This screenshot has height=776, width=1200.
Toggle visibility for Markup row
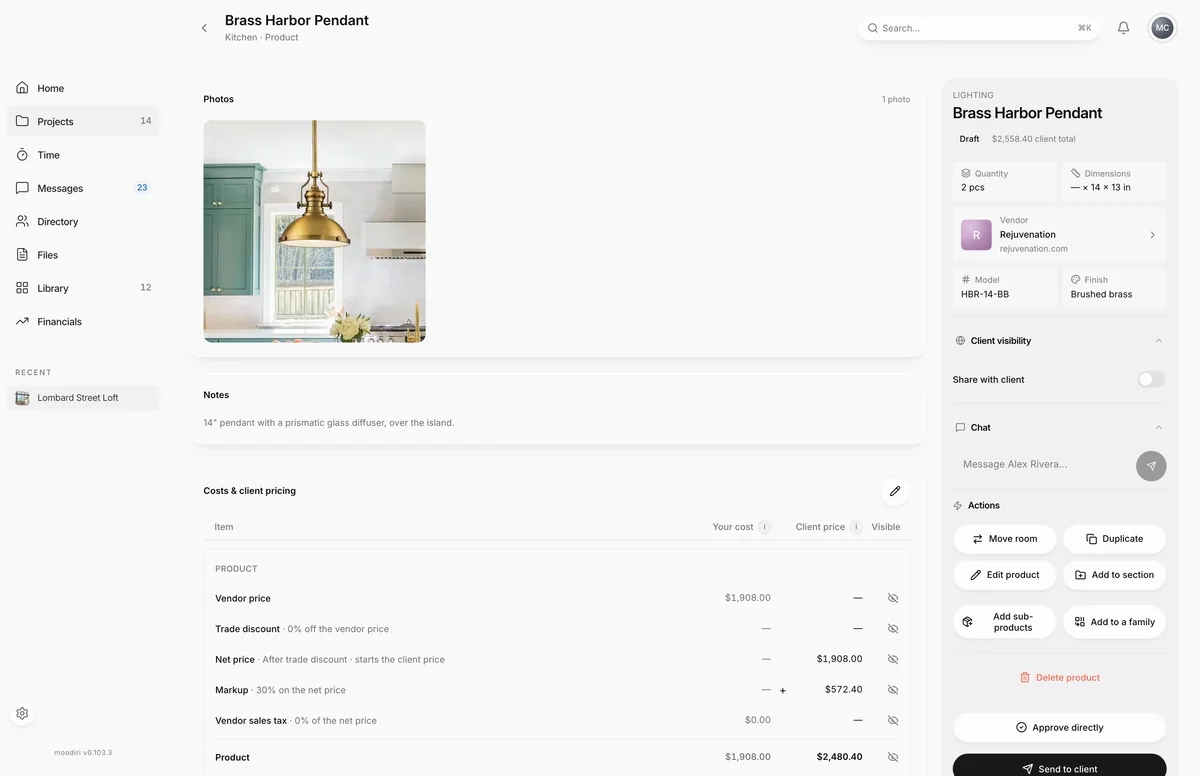click(893, 690)
